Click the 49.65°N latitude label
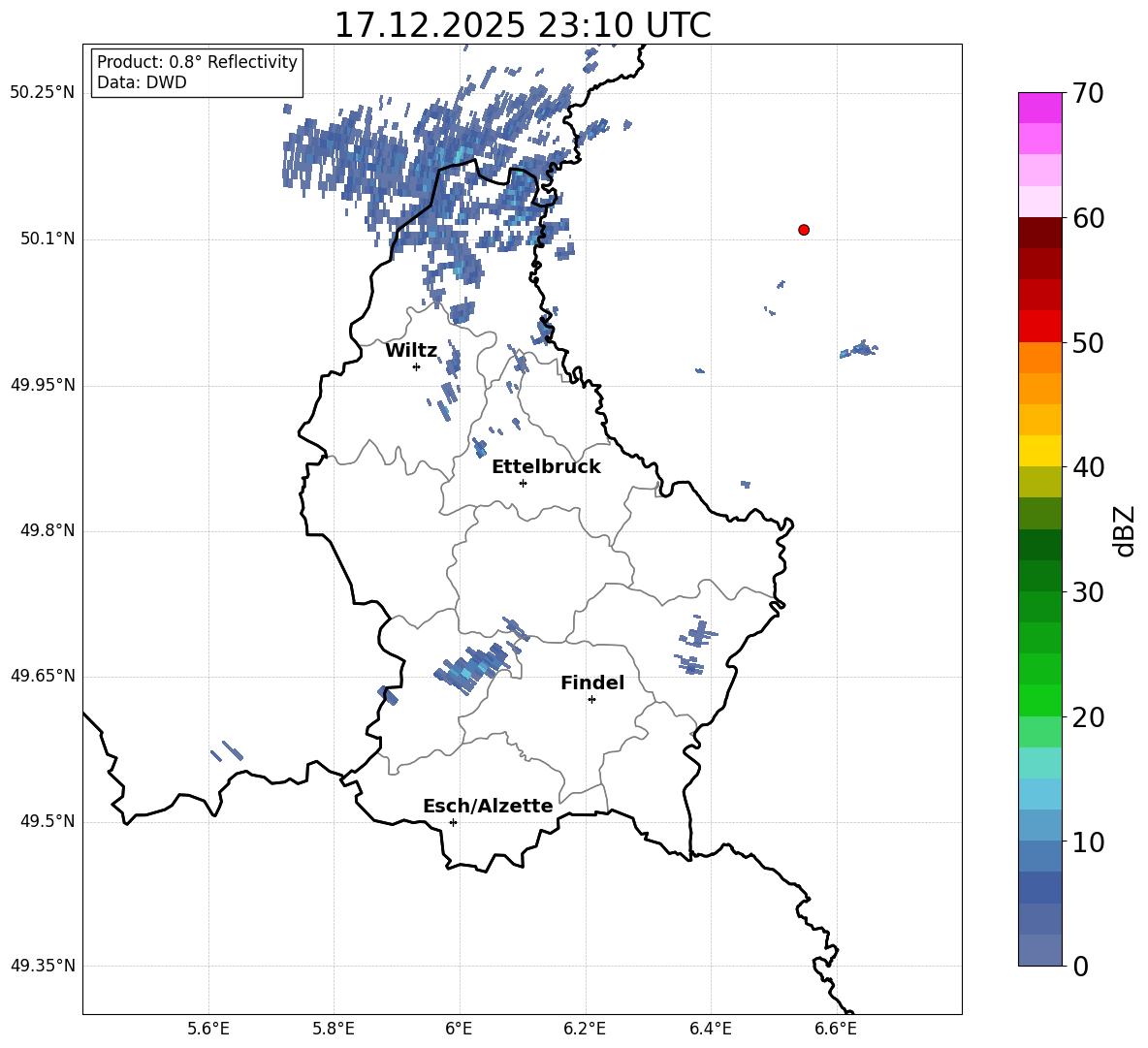Viewport: 1148px width, 1048px height. (43, 676)
